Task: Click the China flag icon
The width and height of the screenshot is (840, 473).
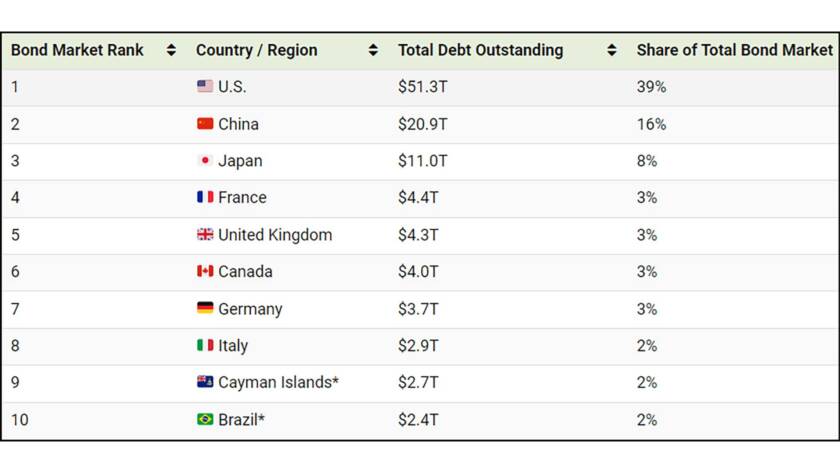Action: pos(205,124)
